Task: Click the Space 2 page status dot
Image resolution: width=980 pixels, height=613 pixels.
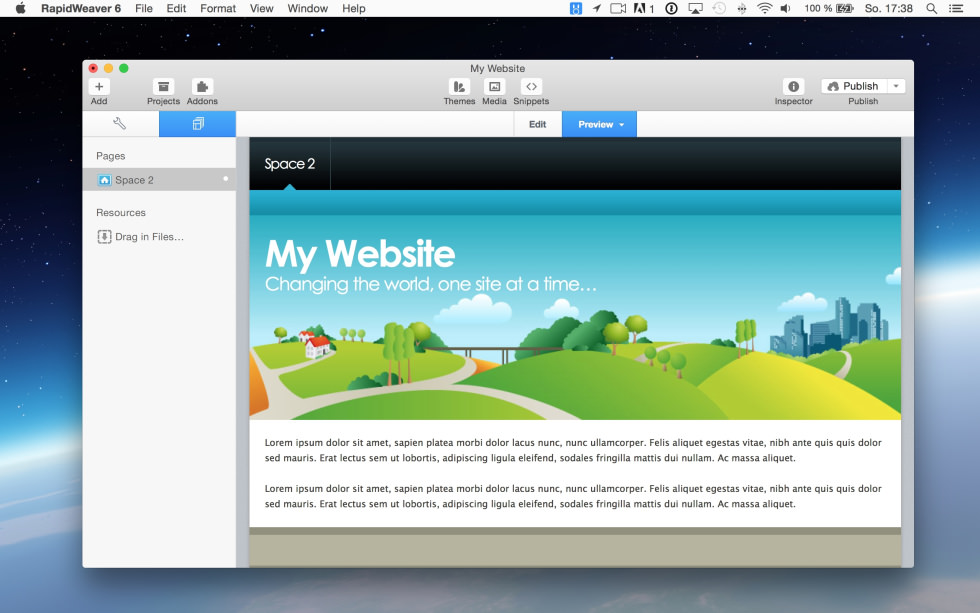Action: [226, 179]
